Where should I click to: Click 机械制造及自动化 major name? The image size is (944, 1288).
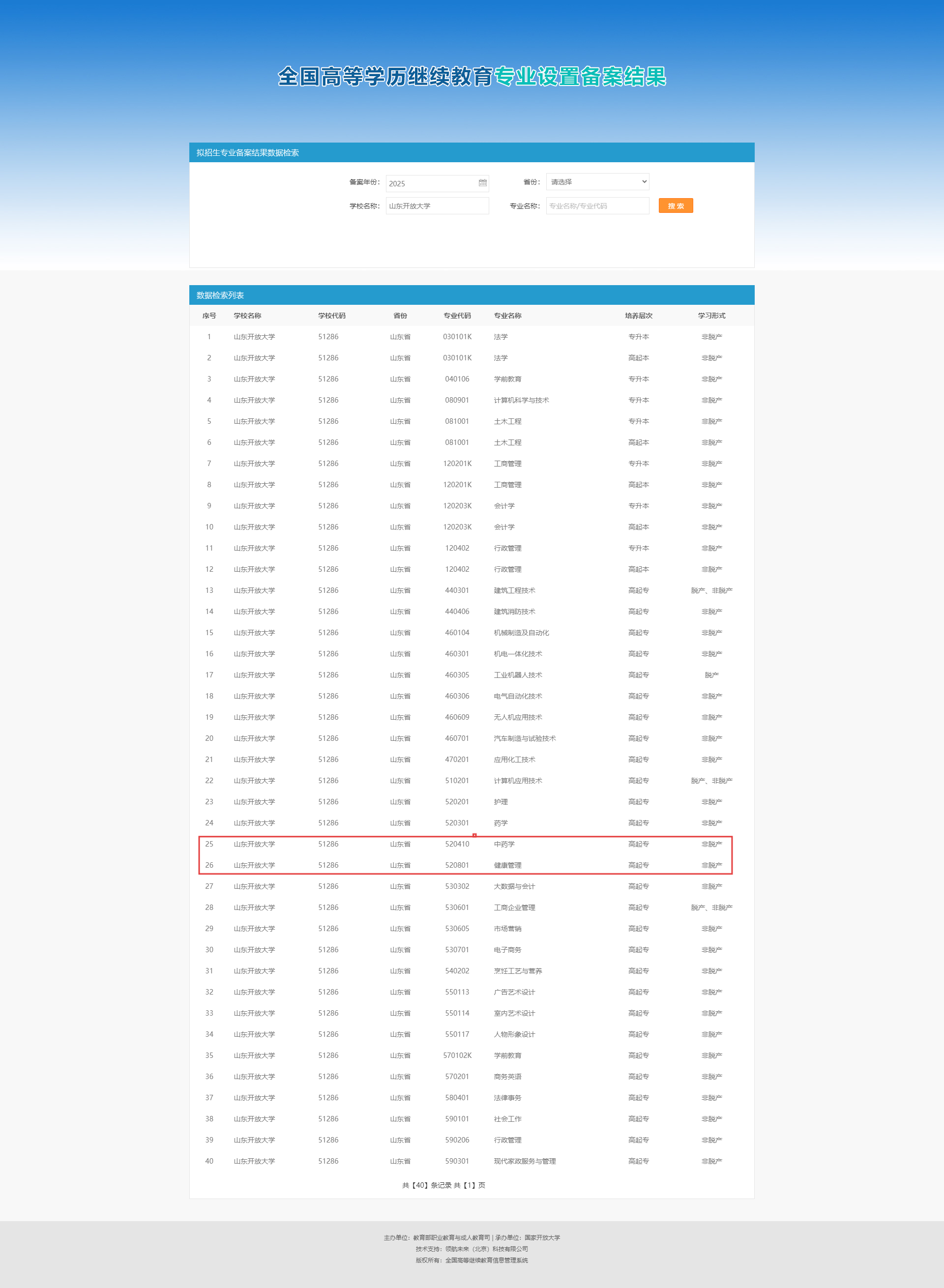pos(521,633)
